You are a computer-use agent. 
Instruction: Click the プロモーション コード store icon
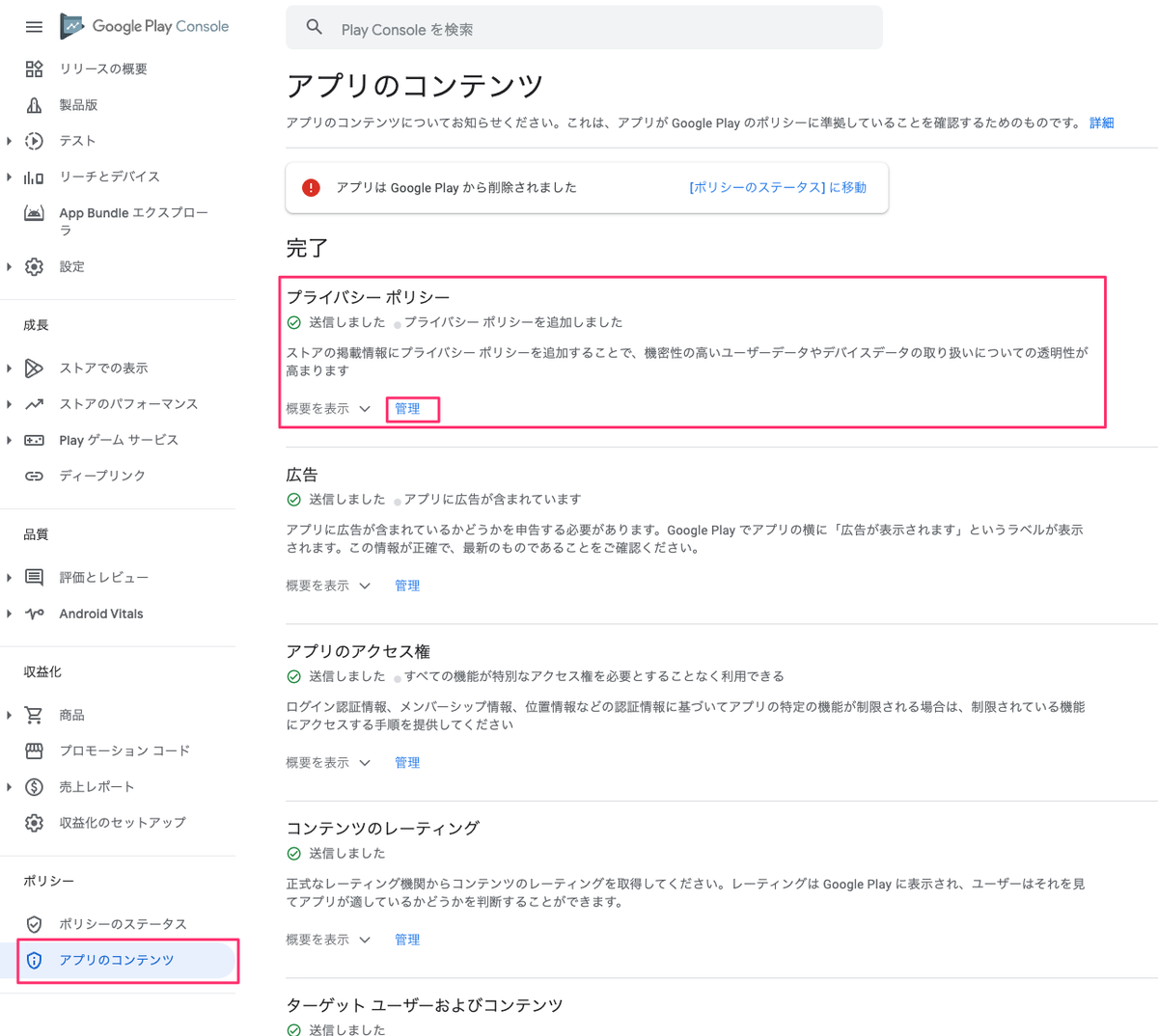tap(34, 750)
